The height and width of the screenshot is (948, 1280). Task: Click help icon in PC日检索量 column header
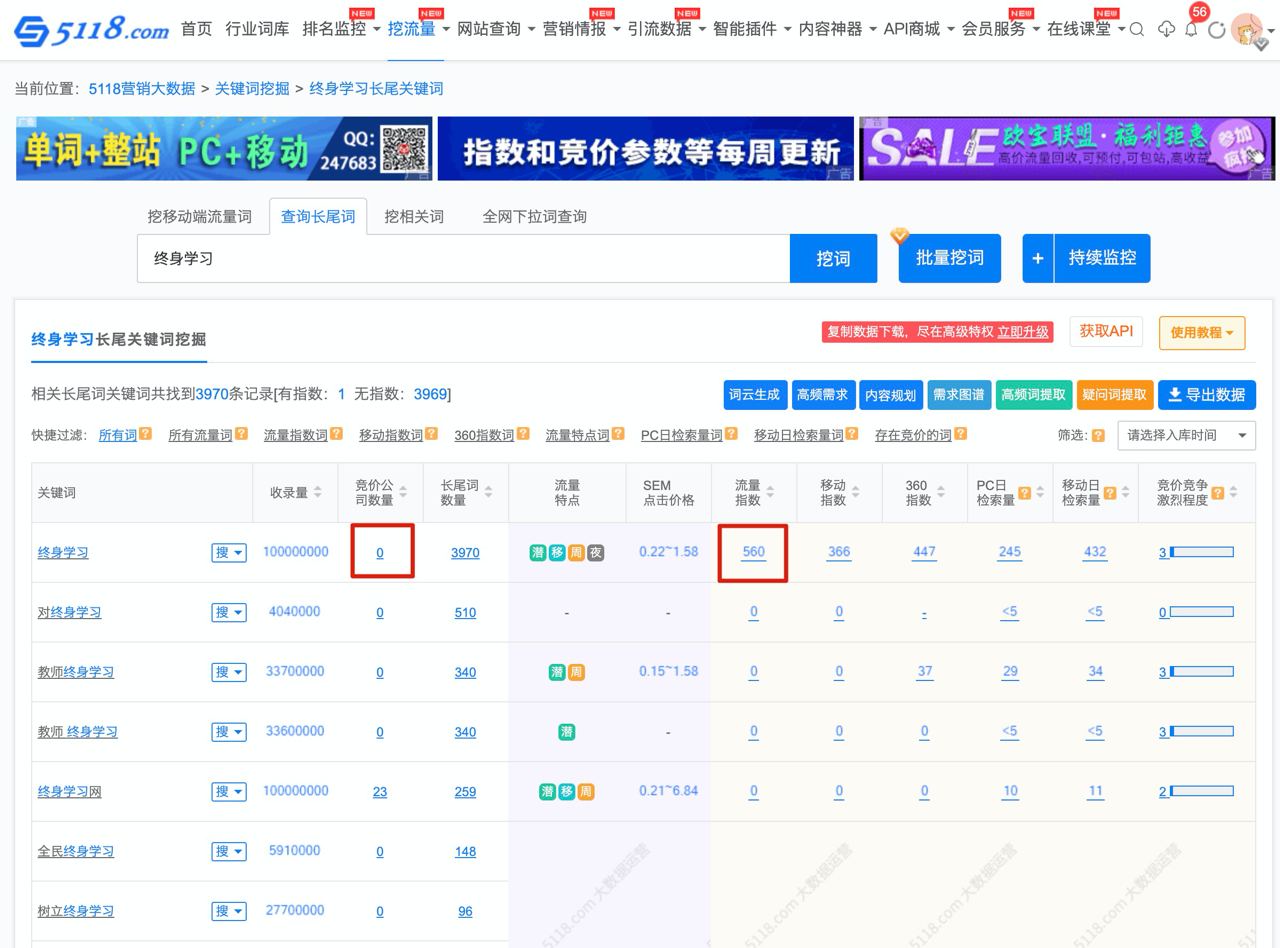point(1024,492)
